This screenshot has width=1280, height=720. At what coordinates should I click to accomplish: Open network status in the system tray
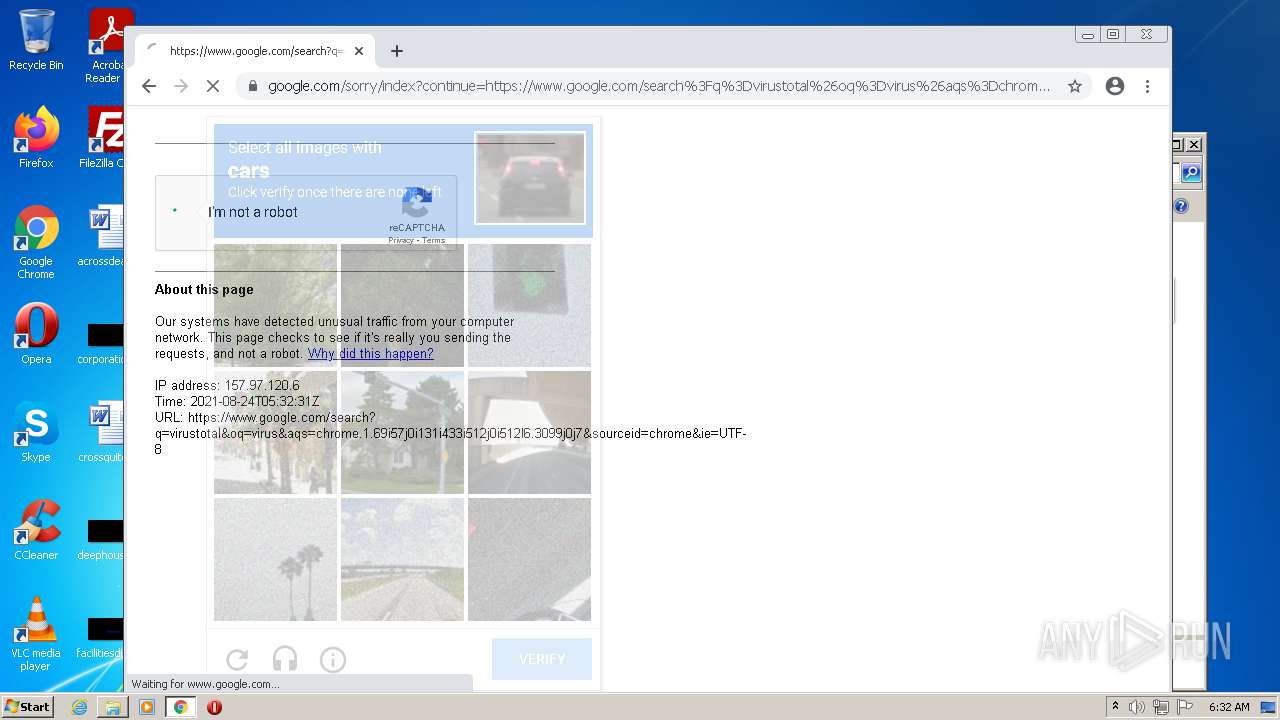[x=1161, y=707]
